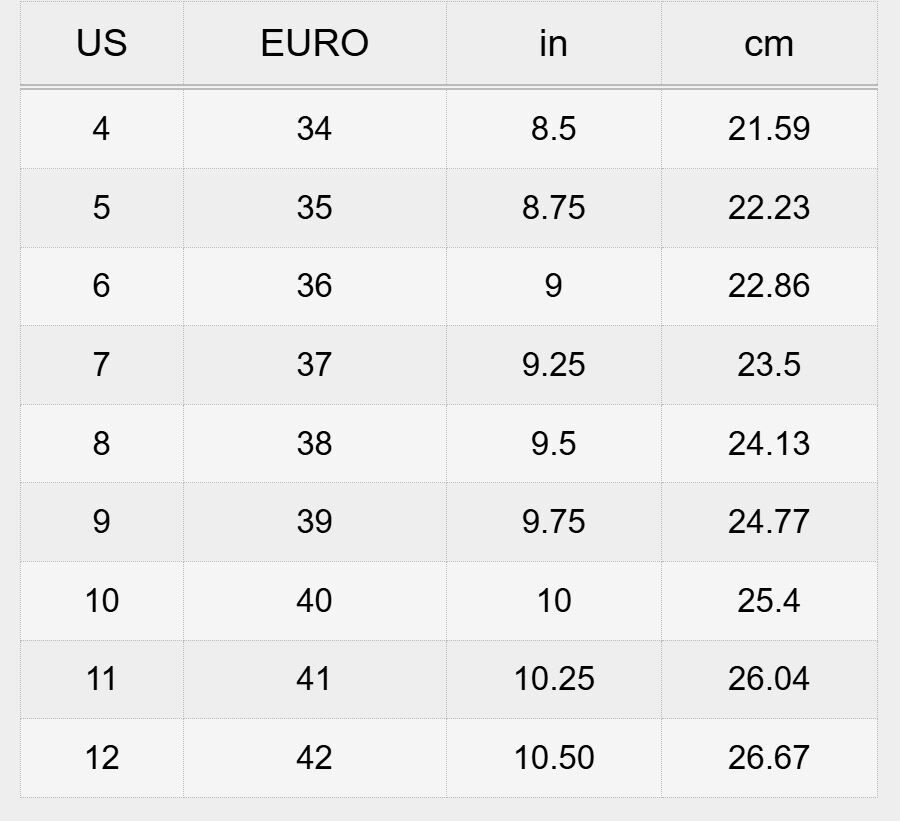
Task: Click the 10.25 inches cell
Action: click(553, 679)
